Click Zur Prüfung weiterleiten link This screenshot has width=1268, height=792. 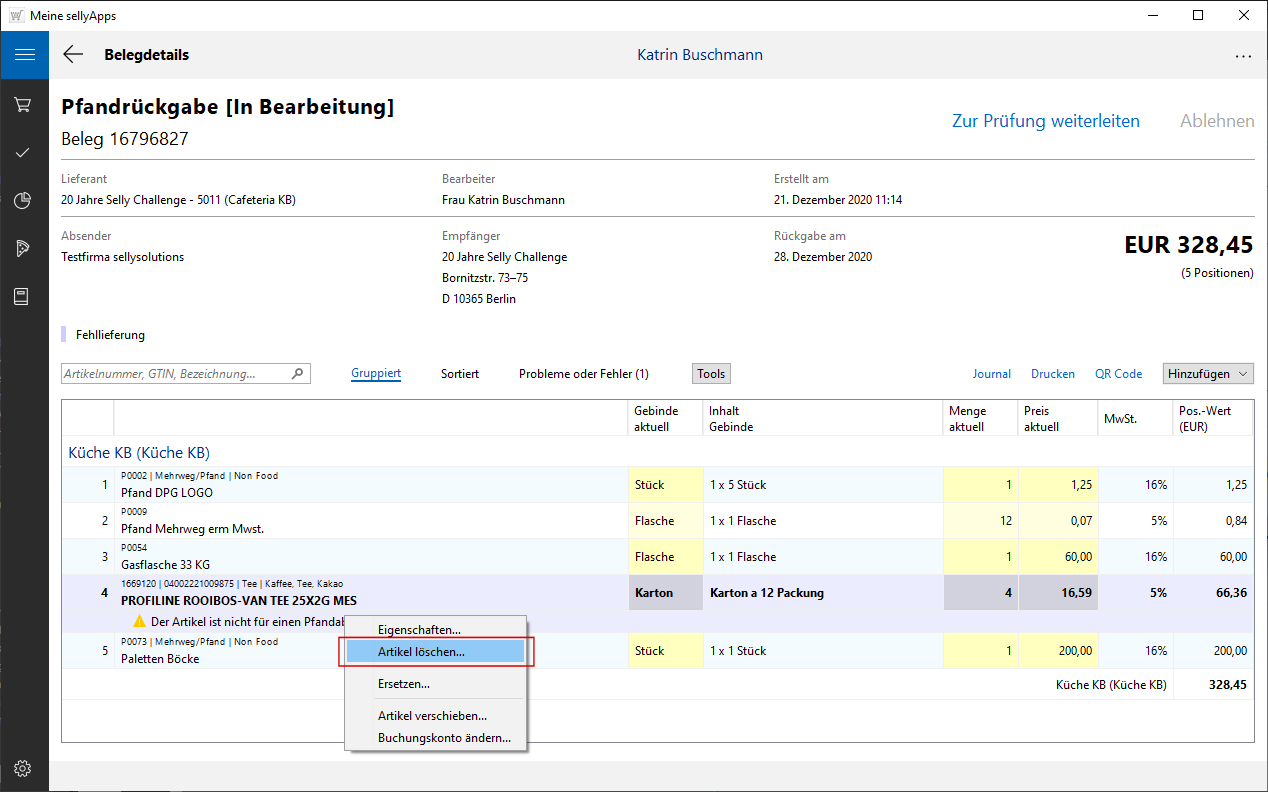[x=1045, y=121]
